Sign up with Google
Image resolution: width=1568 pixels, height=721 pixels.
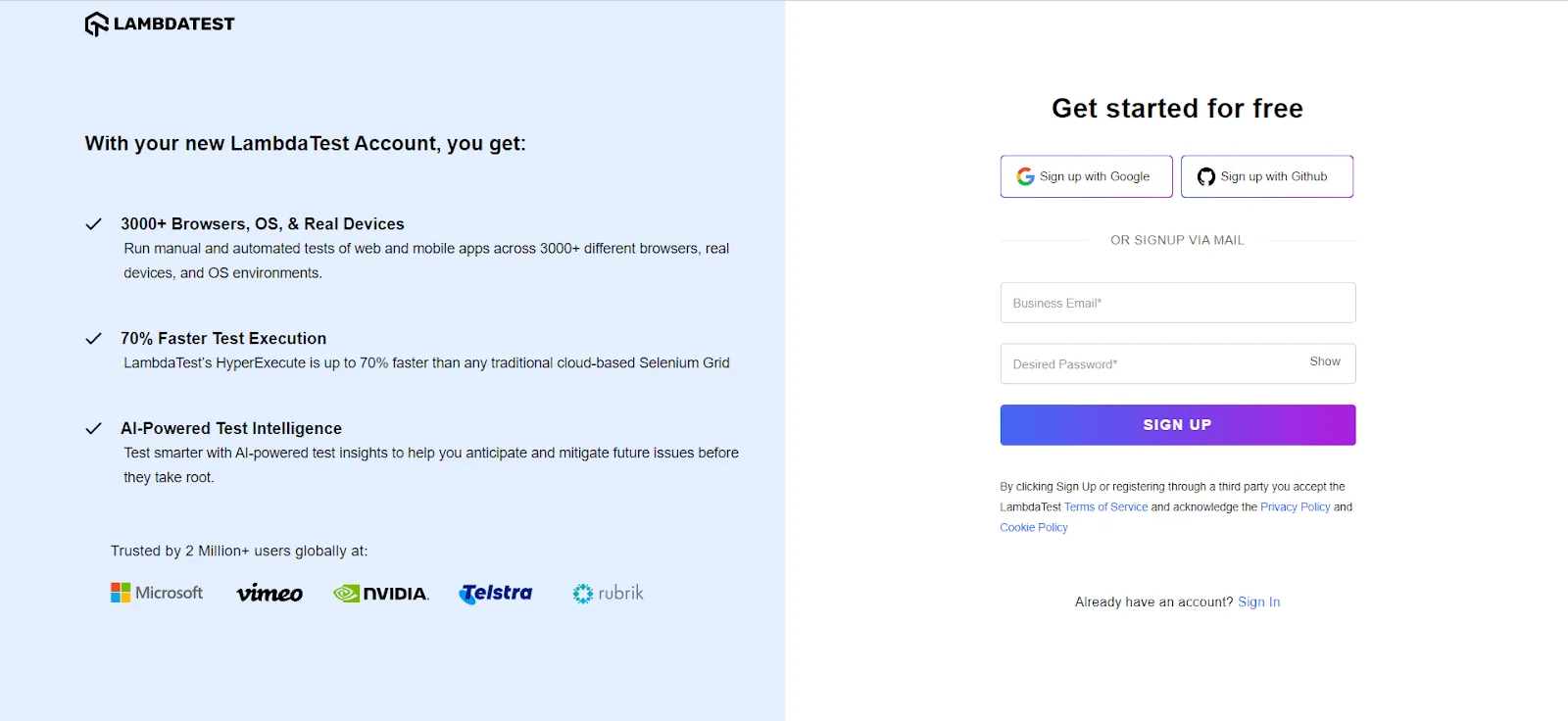[1086, 176]
